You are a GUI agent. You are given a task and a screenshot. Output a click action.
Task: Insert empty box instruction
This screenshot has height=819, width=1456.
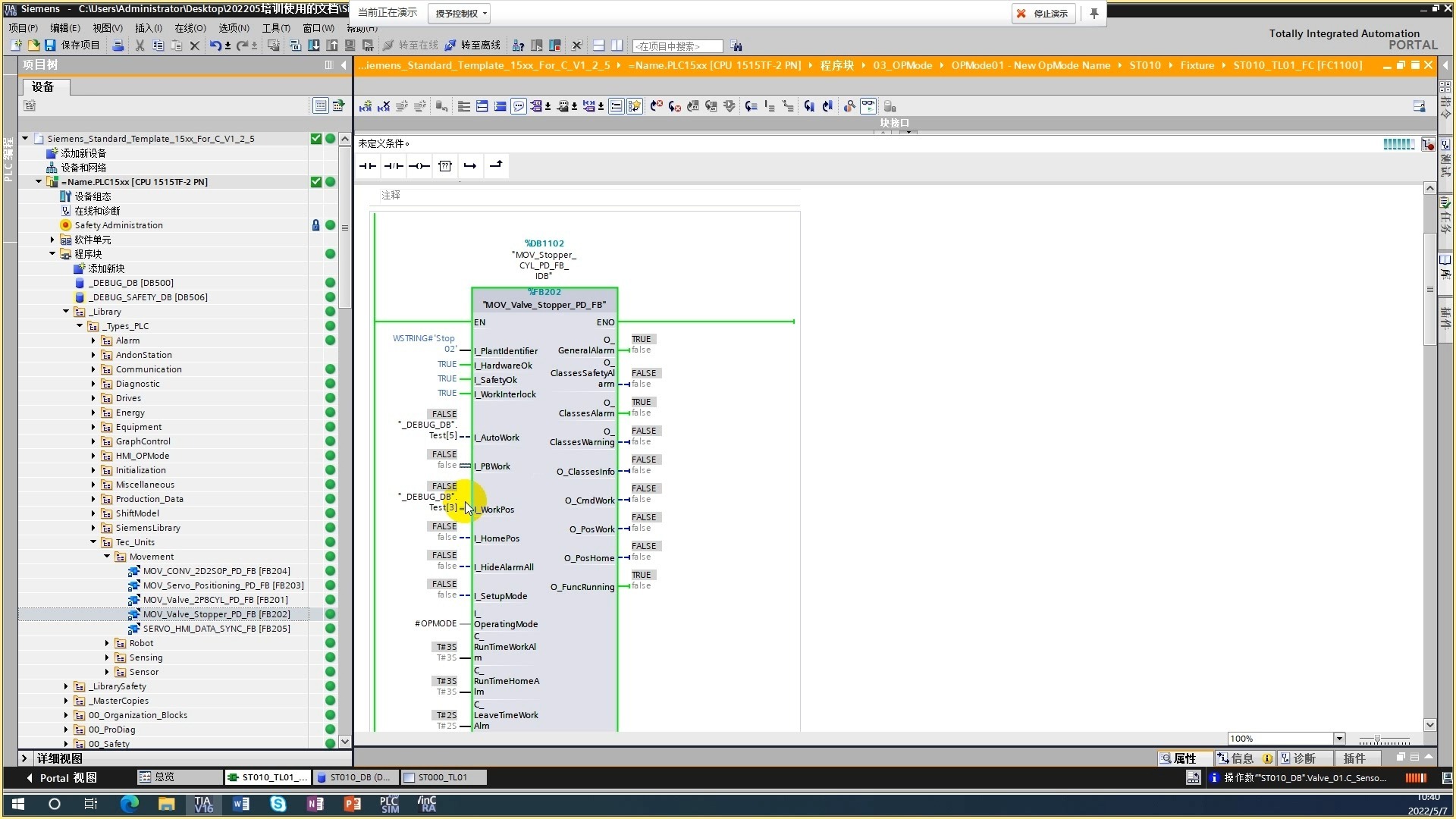click(445, 166)
